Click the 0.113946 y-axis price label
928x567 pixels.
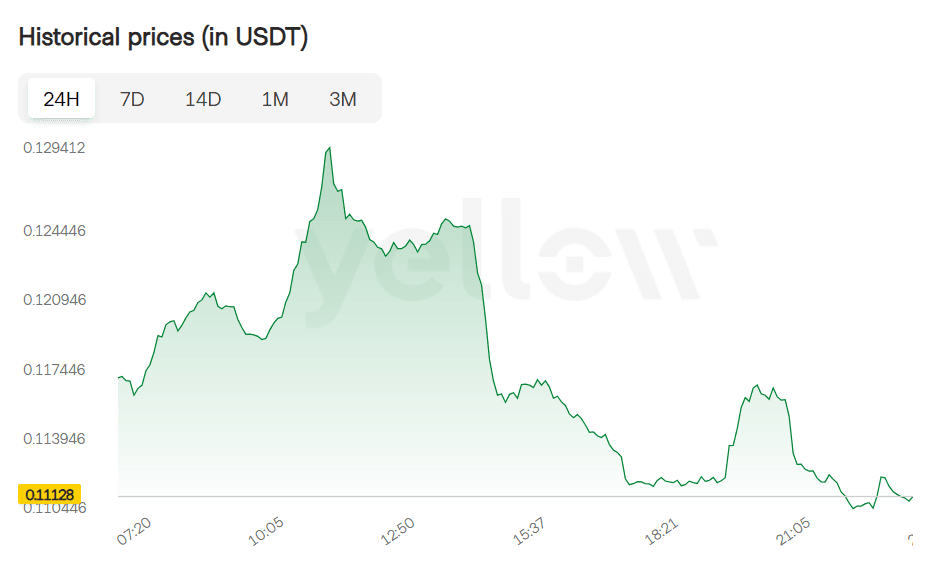click(54, 439)
